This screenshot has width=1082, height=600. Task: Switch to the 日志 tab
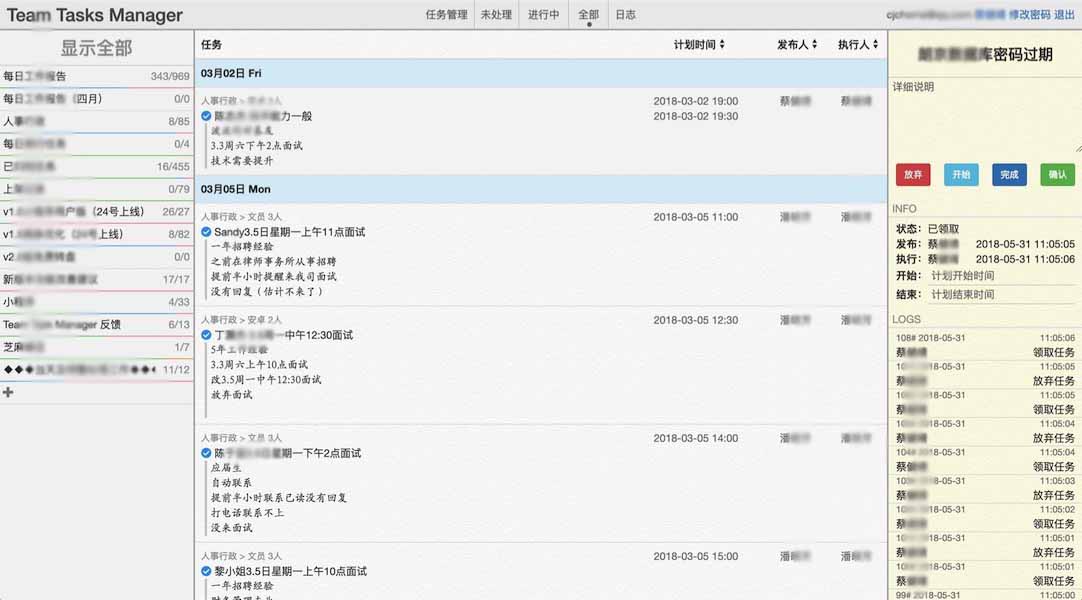point(625,15)
